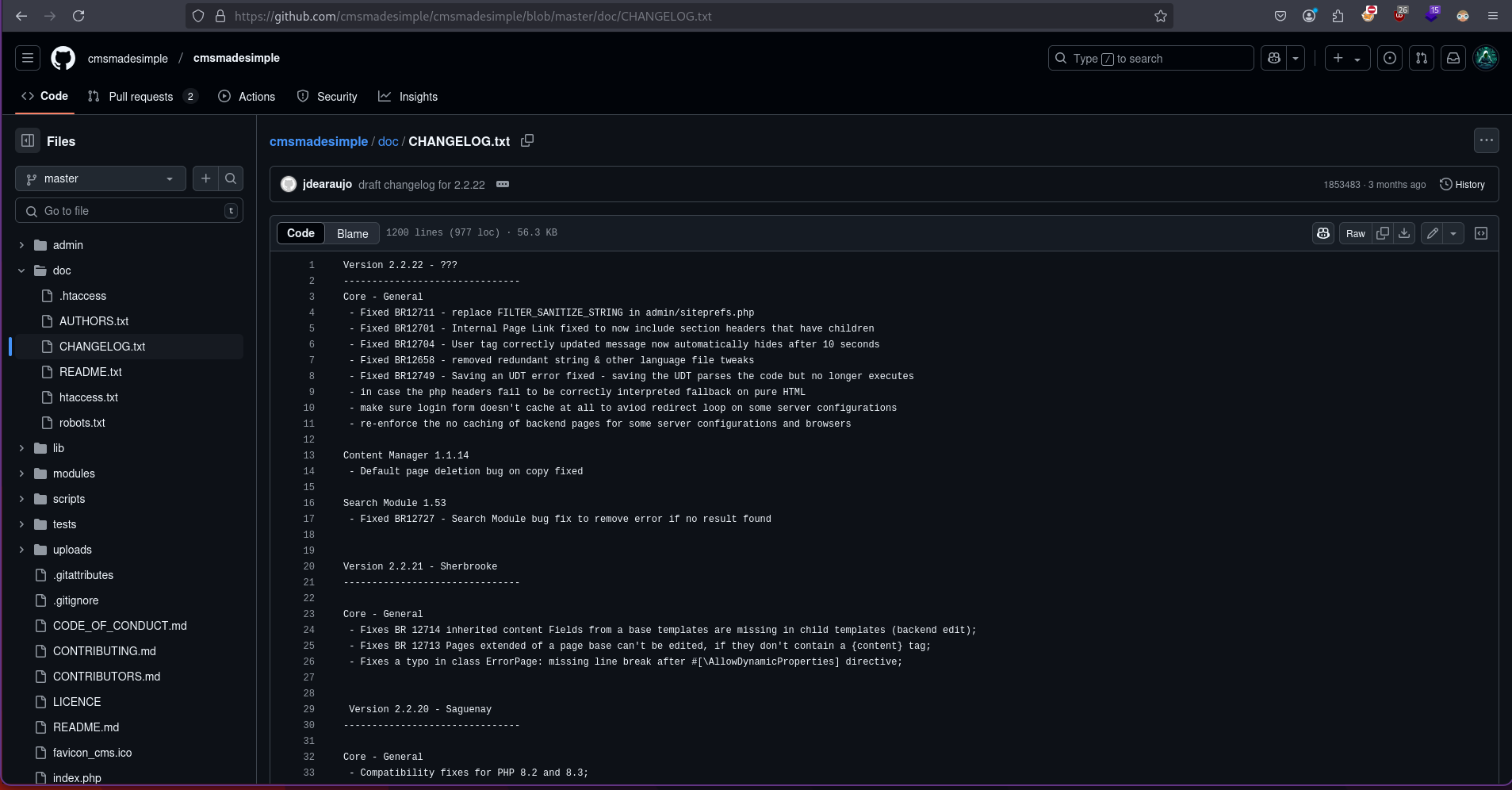Image resolution: width=1512 pixels, height=790 pixels.
Task: Open the Pull requests tab
Action: 143,96
